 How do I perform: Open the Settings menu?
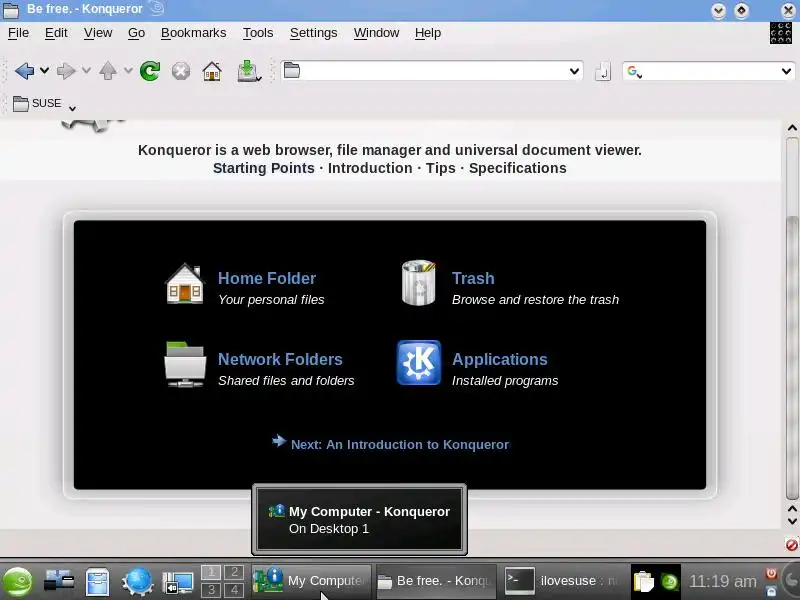click(313, 33)
